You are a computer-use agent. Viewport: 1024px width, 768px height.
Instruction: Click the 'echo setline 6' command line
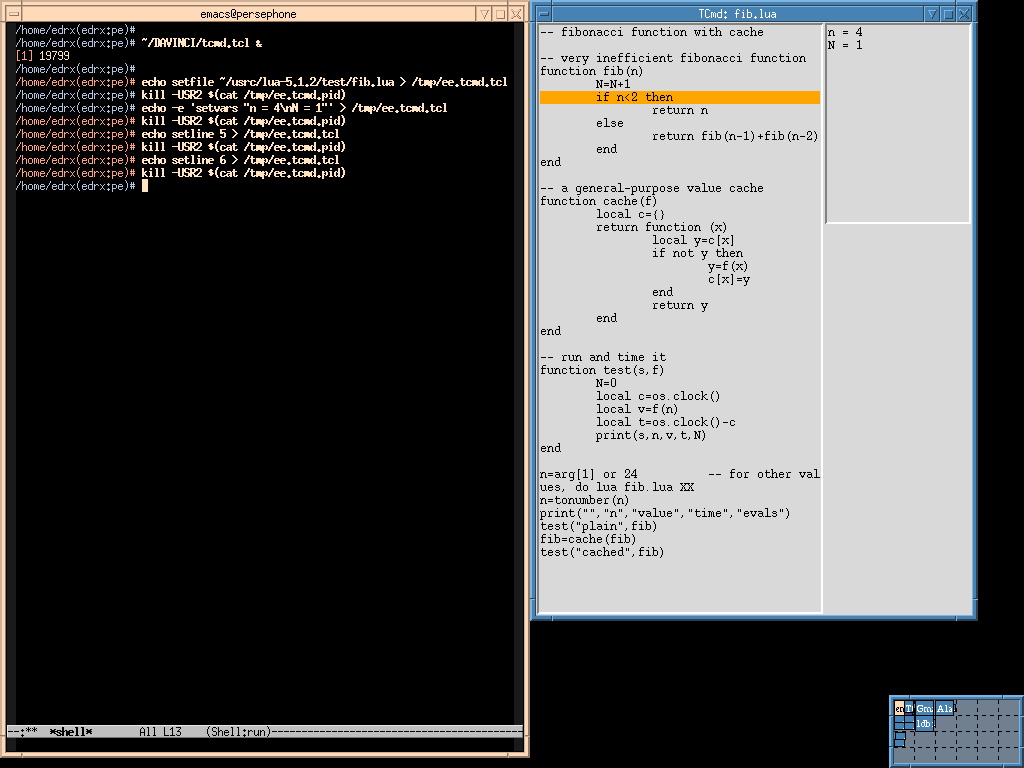tap(240, 161)
